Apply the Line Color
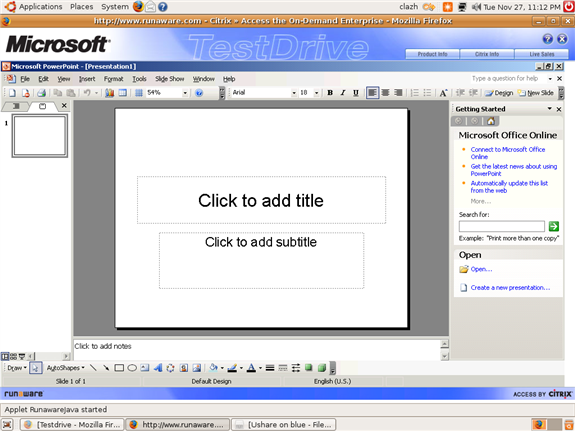The image size is (575, 431). (232, 368)
